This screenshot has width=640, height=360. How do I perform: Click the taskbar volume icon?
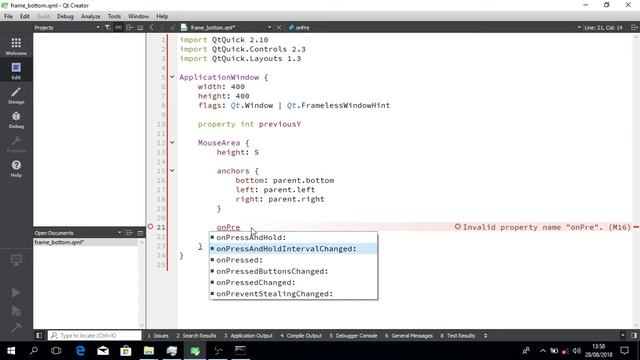577,351
